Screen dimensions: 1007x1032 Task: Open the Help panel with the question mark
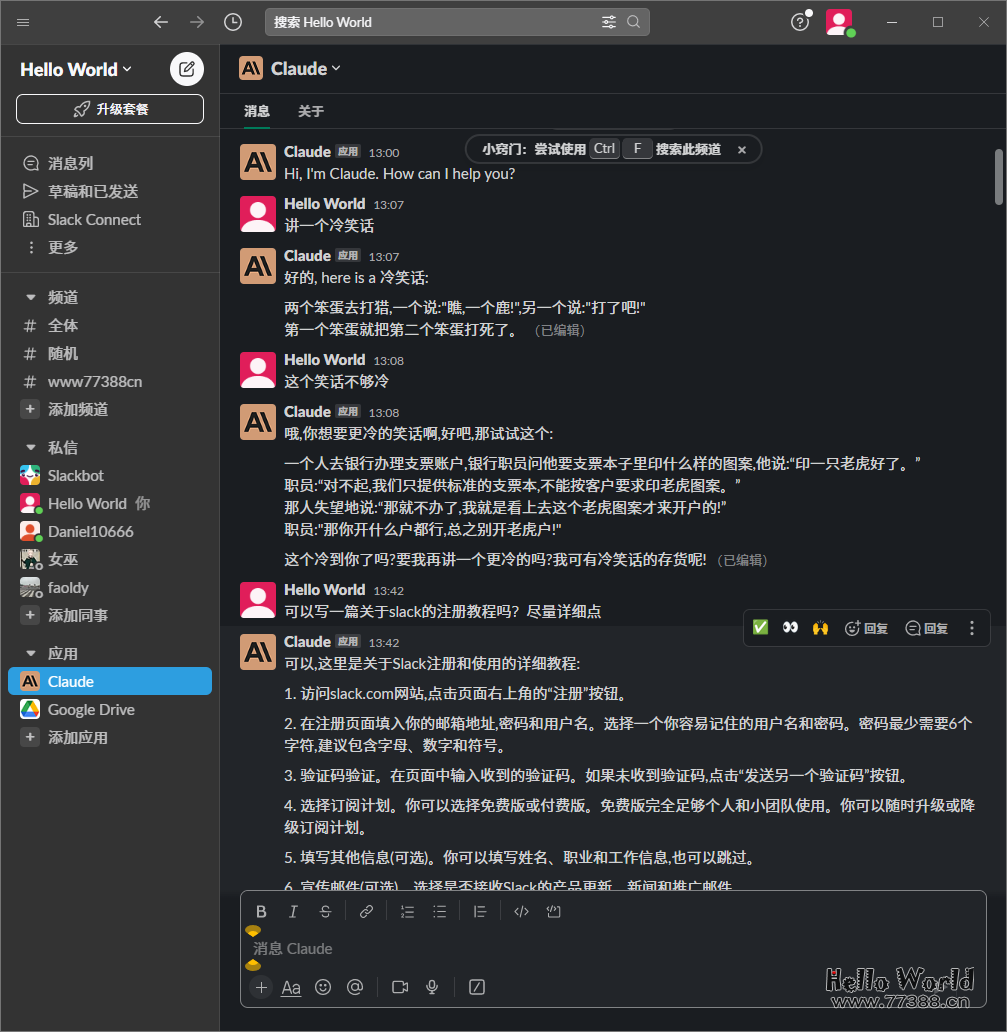(798, 21)
